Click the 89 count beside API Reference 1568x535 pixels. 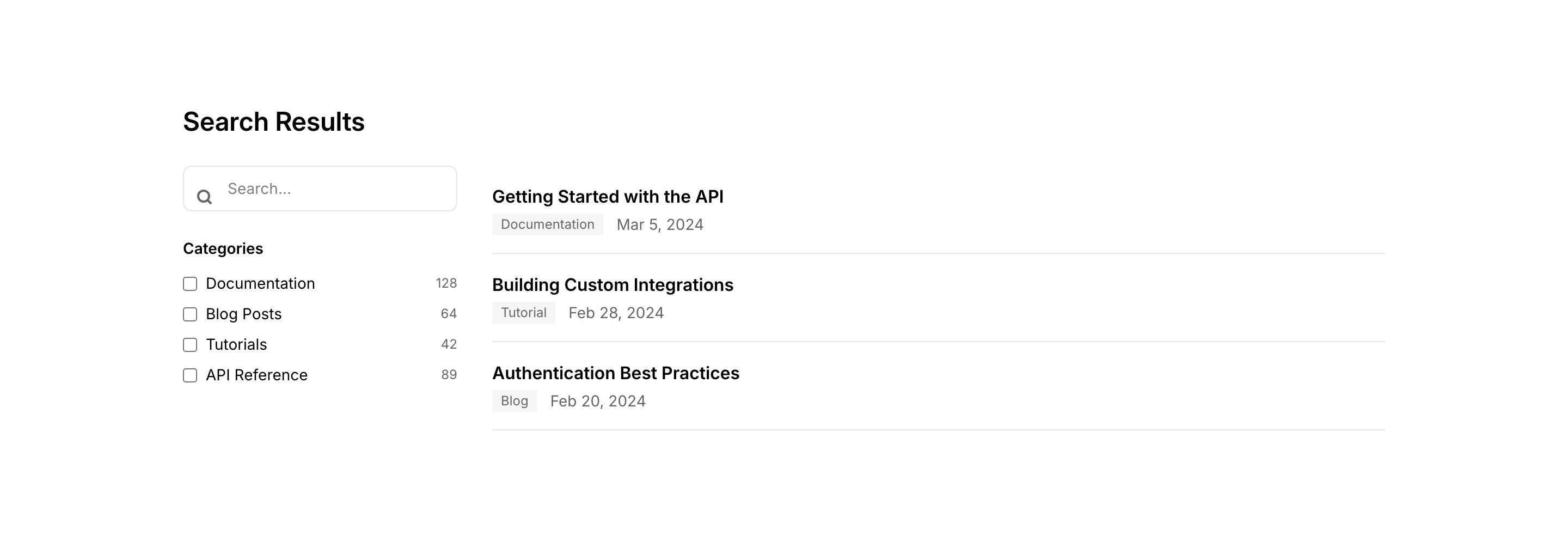pos(449,375)
